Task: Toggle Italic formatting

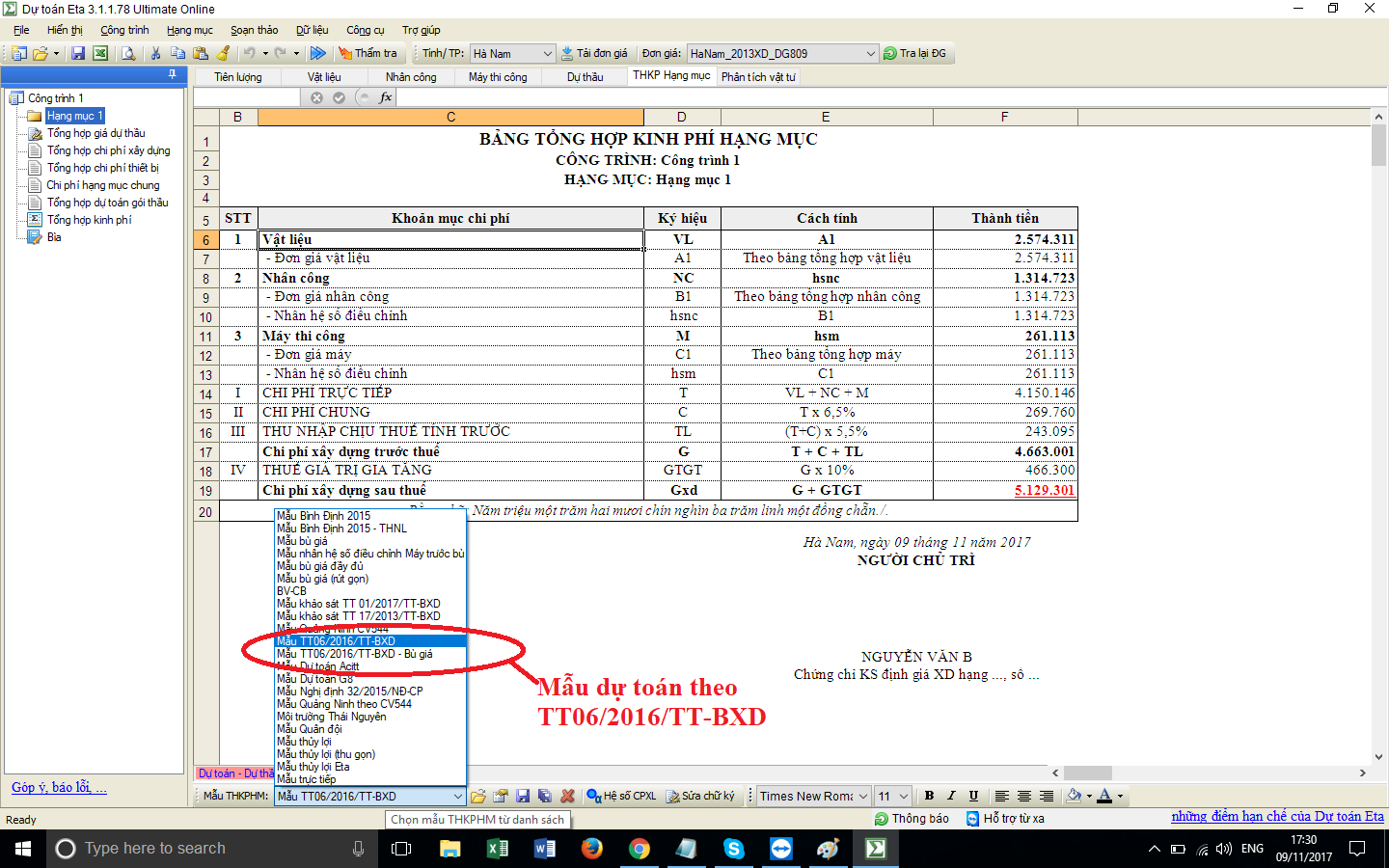Action: pos(951,796)
